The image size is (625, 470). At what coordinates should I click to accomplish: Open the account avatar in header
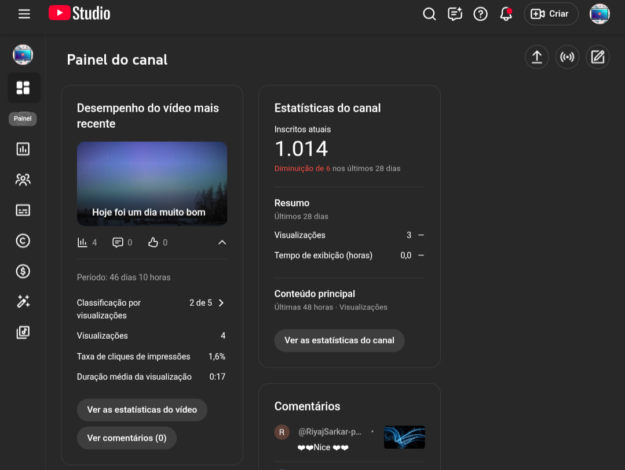(599, 14)
